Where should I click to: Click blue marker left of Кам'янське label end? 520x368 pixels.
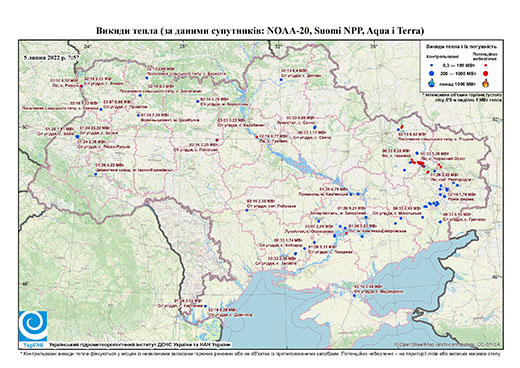[351, 193]
